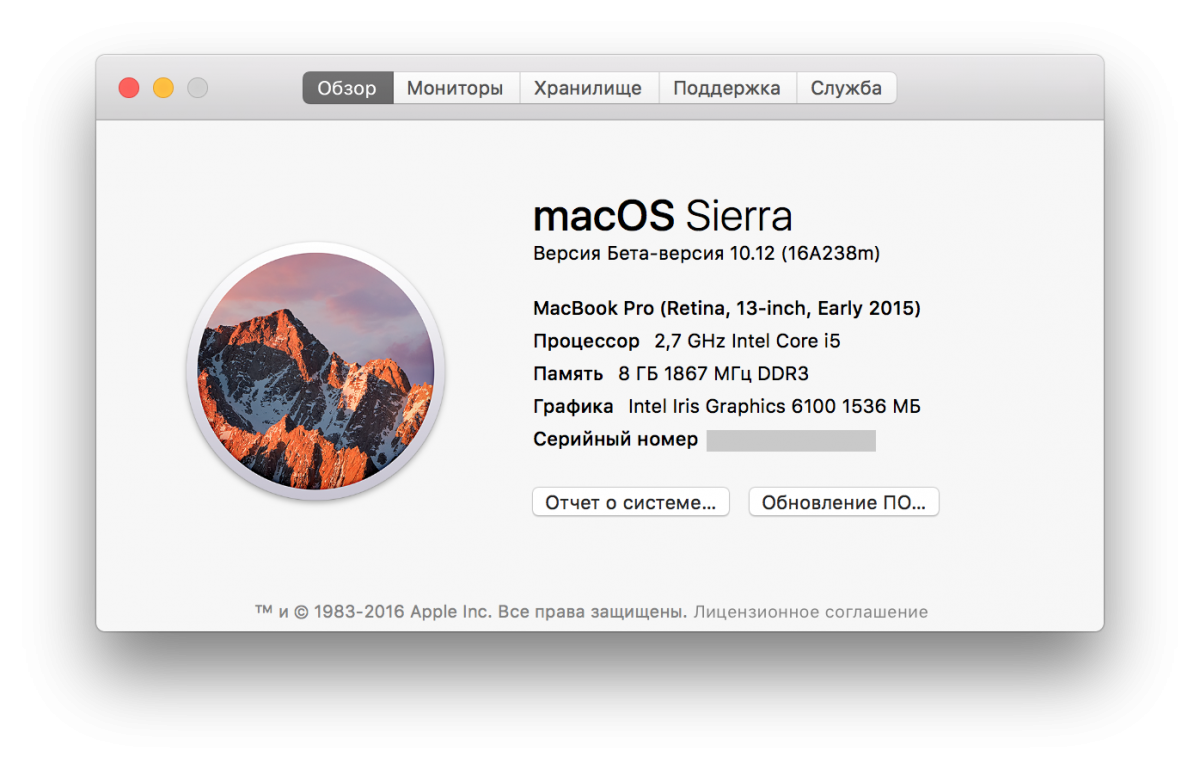This screenshot has width=1200, height=769.
Task: Select the Хранилище tab
Action: click(x=588, y=88)
